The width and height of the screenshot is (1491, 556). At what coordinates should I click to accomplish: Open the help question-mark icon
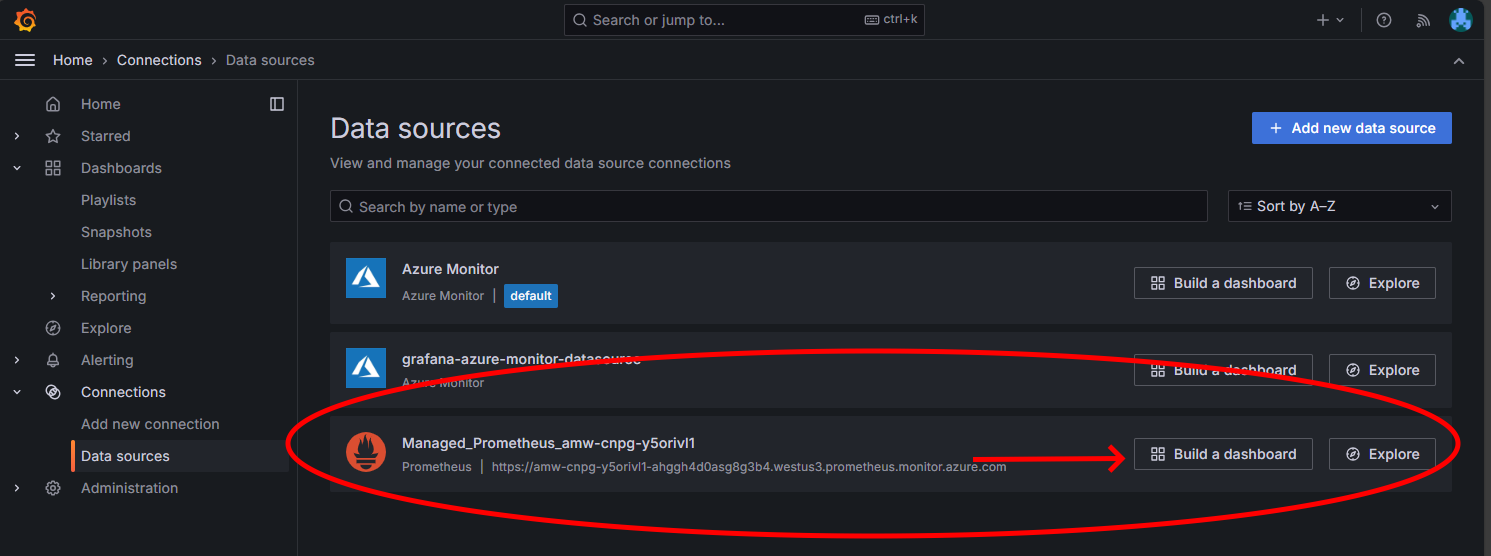click(1384, 20)
